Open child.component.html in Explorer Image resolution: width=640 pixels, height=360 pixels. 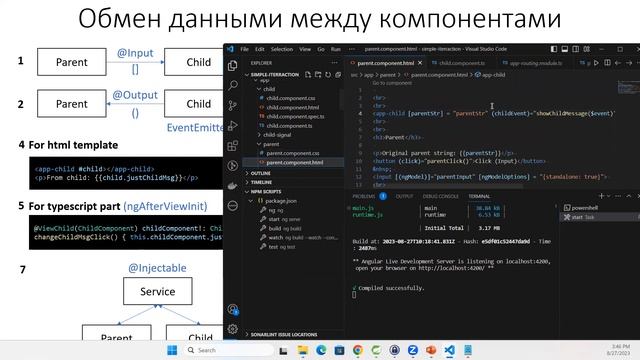(x=293, y=107)
